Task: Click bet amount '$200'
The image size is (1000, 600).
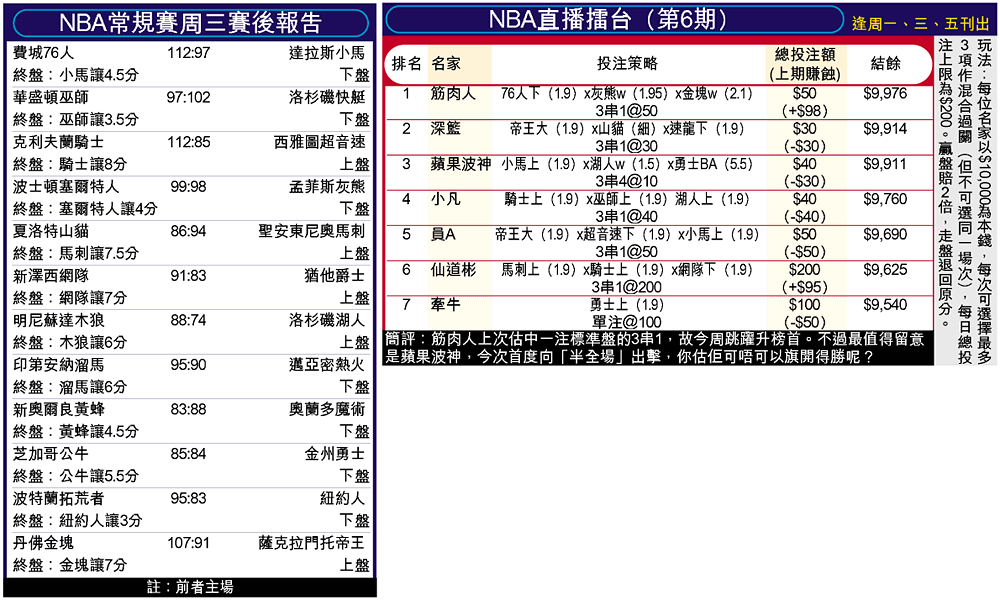Action: [805, 270]
